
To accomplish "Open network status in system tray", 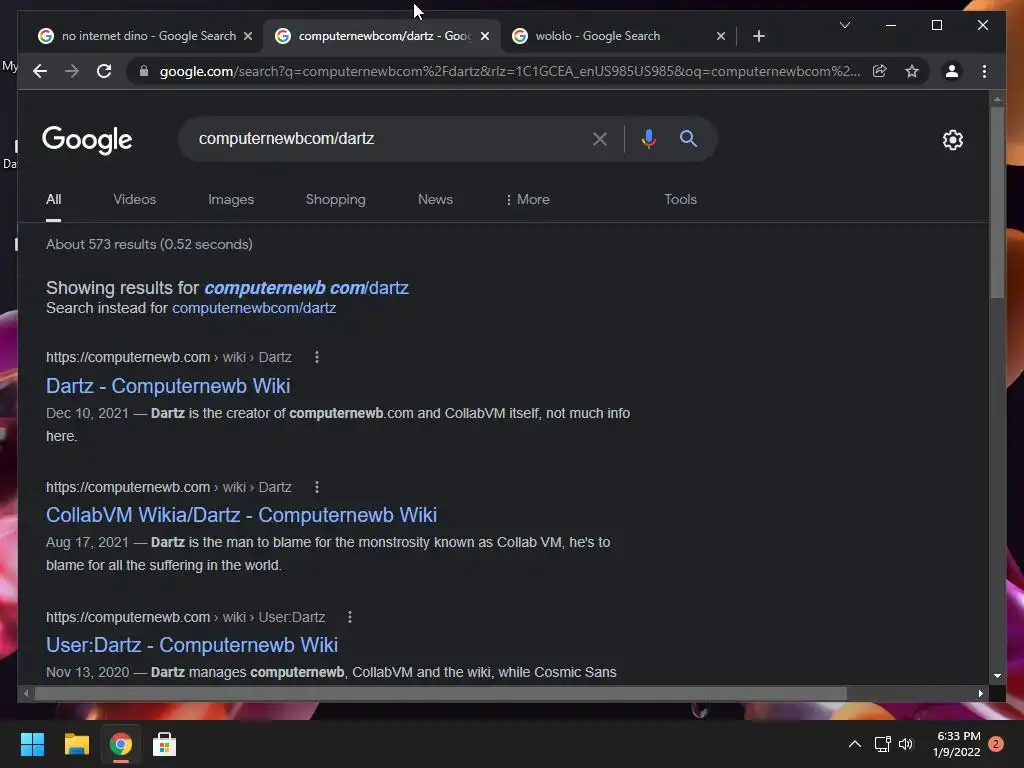I will point(882,744).
